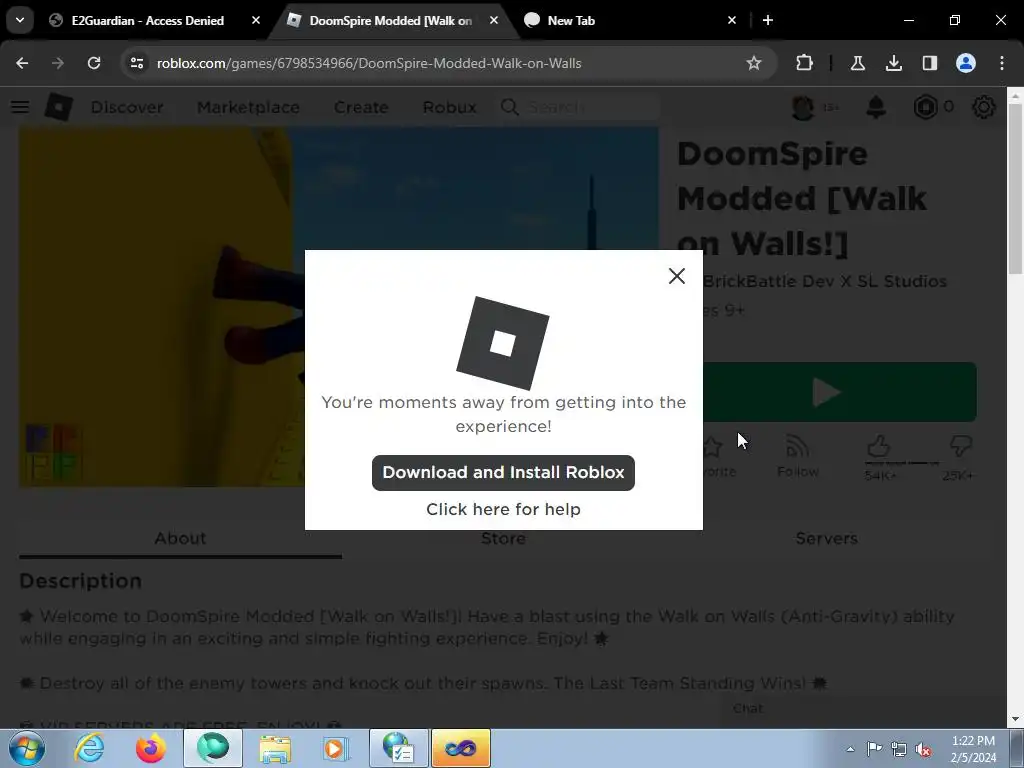Close the New Tab tab
The width and height of the screenshot is (1024, 768).
[x=732, y=20]
